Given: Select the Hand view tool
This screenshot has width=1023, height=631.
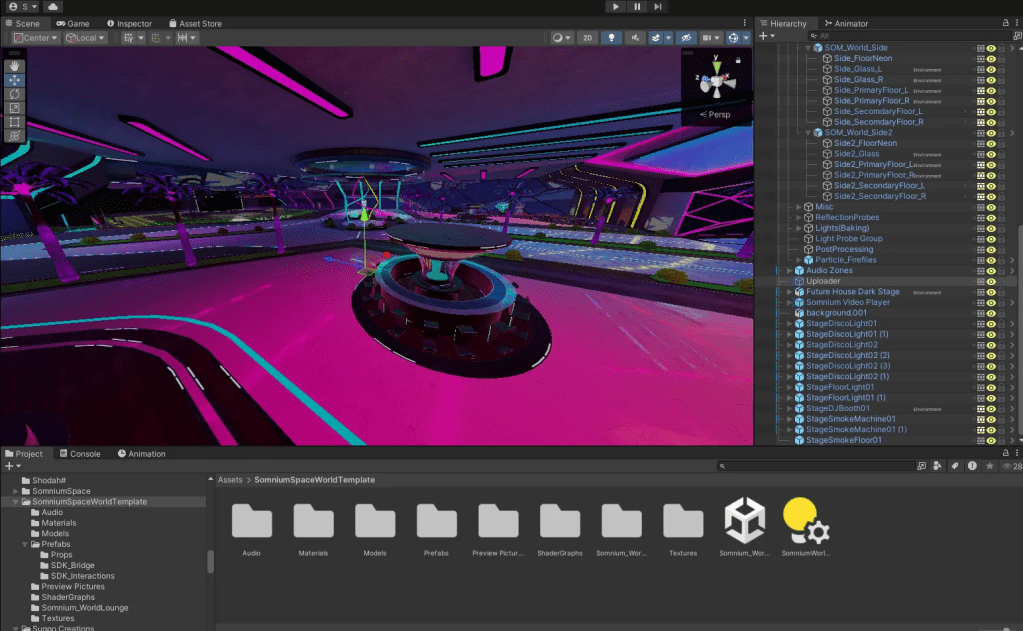Looking at the screenshot, I should tap(14, 66).
